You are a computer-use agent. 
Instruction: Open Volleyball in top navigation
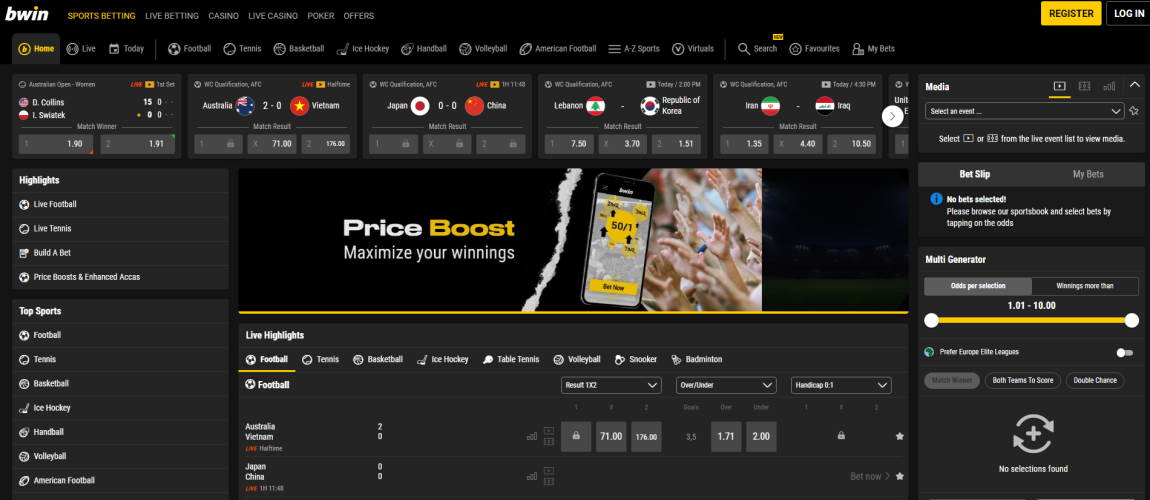click(x=483, y=49)
